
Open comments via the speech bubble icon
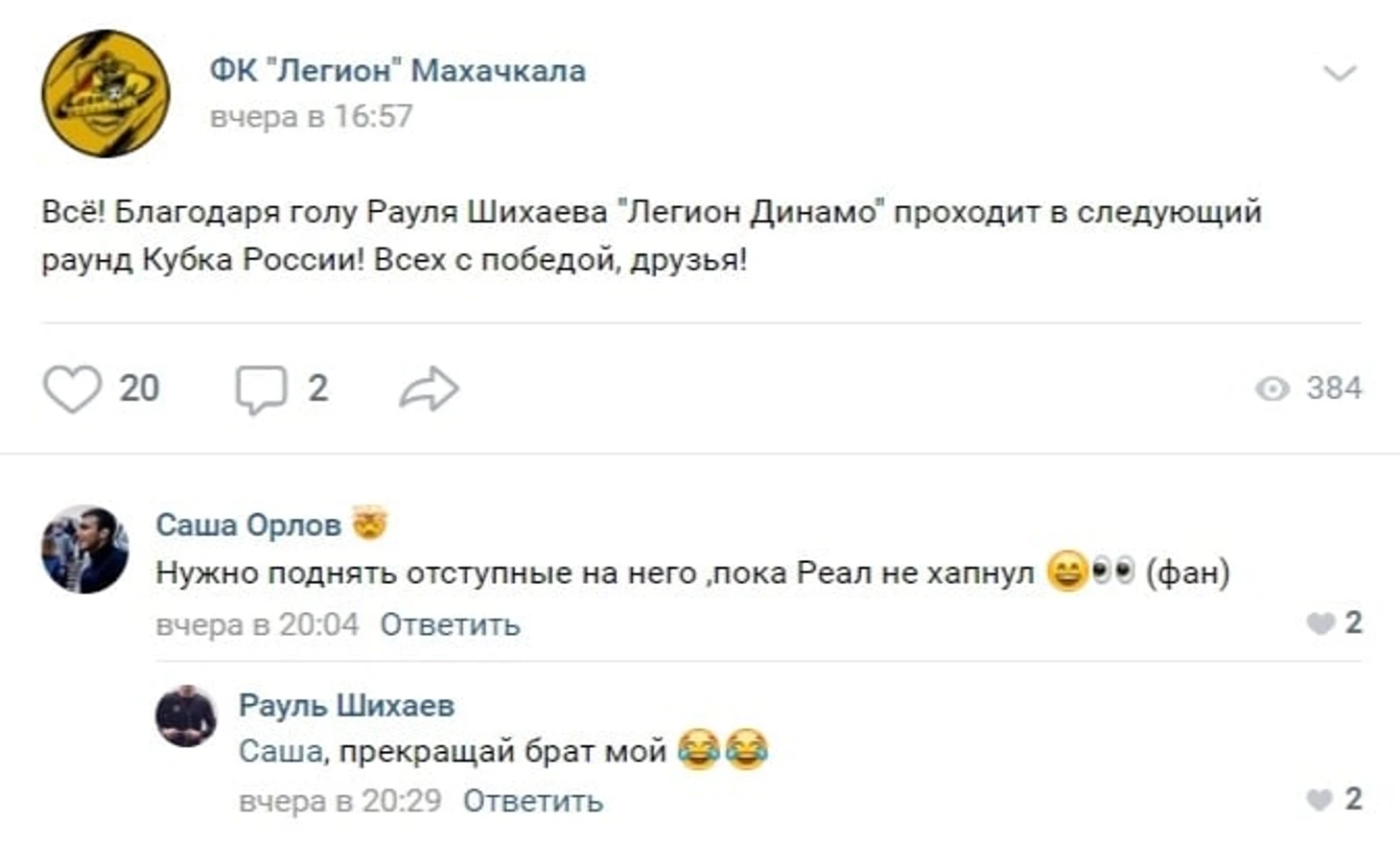tap(261, 389)
